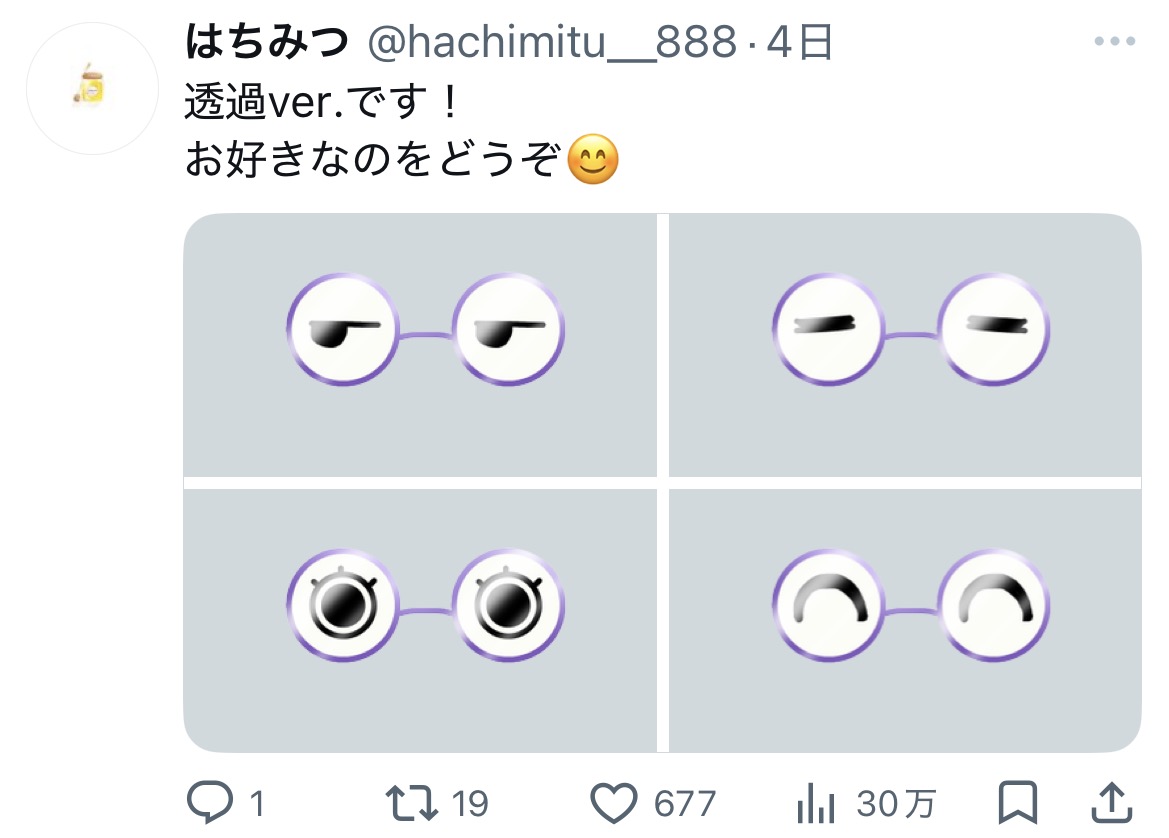This screenshot has height=838, width=1169.
Task: Open the top-left glasses image with half-lidded eyes
Action: point(420,344)
